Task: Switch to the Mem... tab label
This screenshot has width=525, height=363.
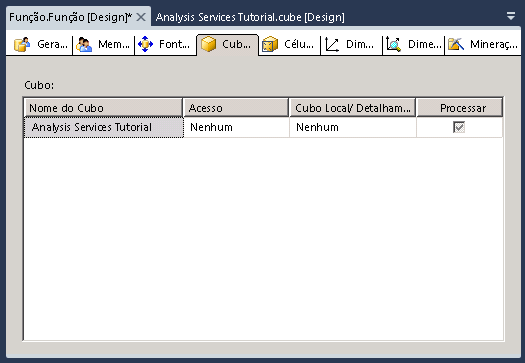Action: (x=114, y=44)
